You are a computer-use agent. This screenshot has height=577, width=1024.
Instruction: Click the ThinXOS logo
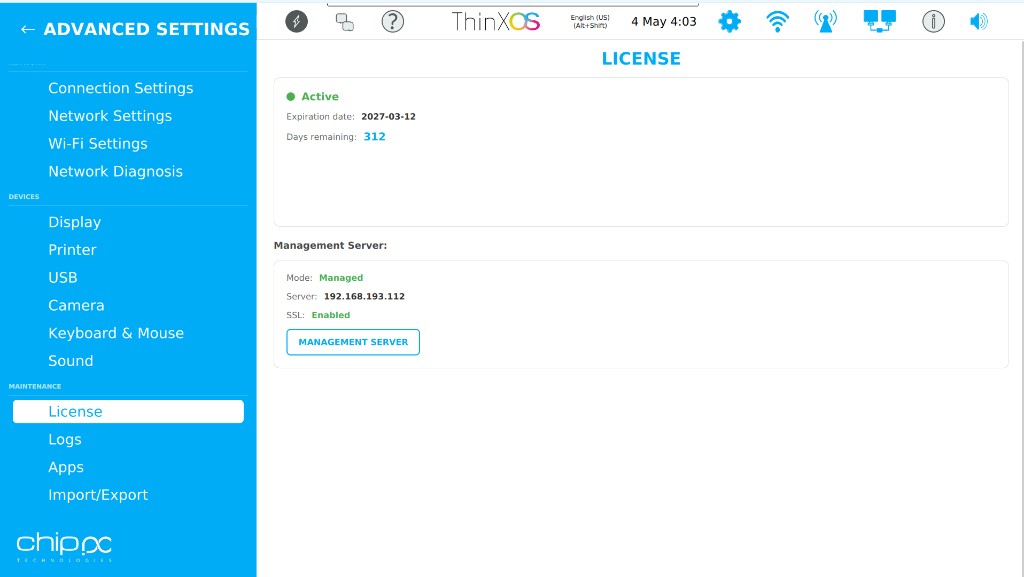[496, 22]
